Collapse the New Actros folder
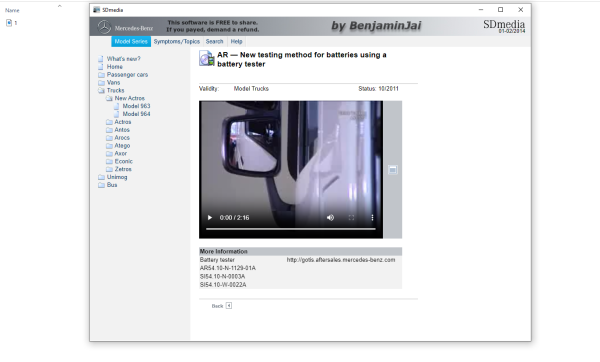This screenshot has width=600, height=362. [x=129, y=98]
